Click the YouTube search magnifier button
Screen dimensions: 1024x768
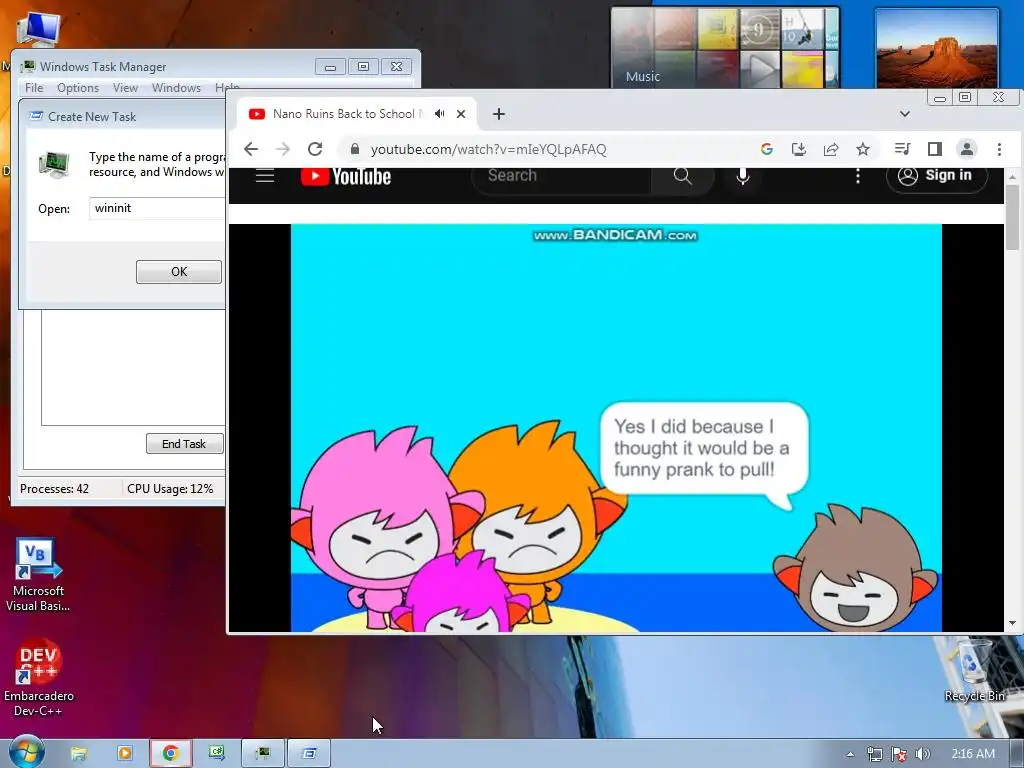(682, 176)
